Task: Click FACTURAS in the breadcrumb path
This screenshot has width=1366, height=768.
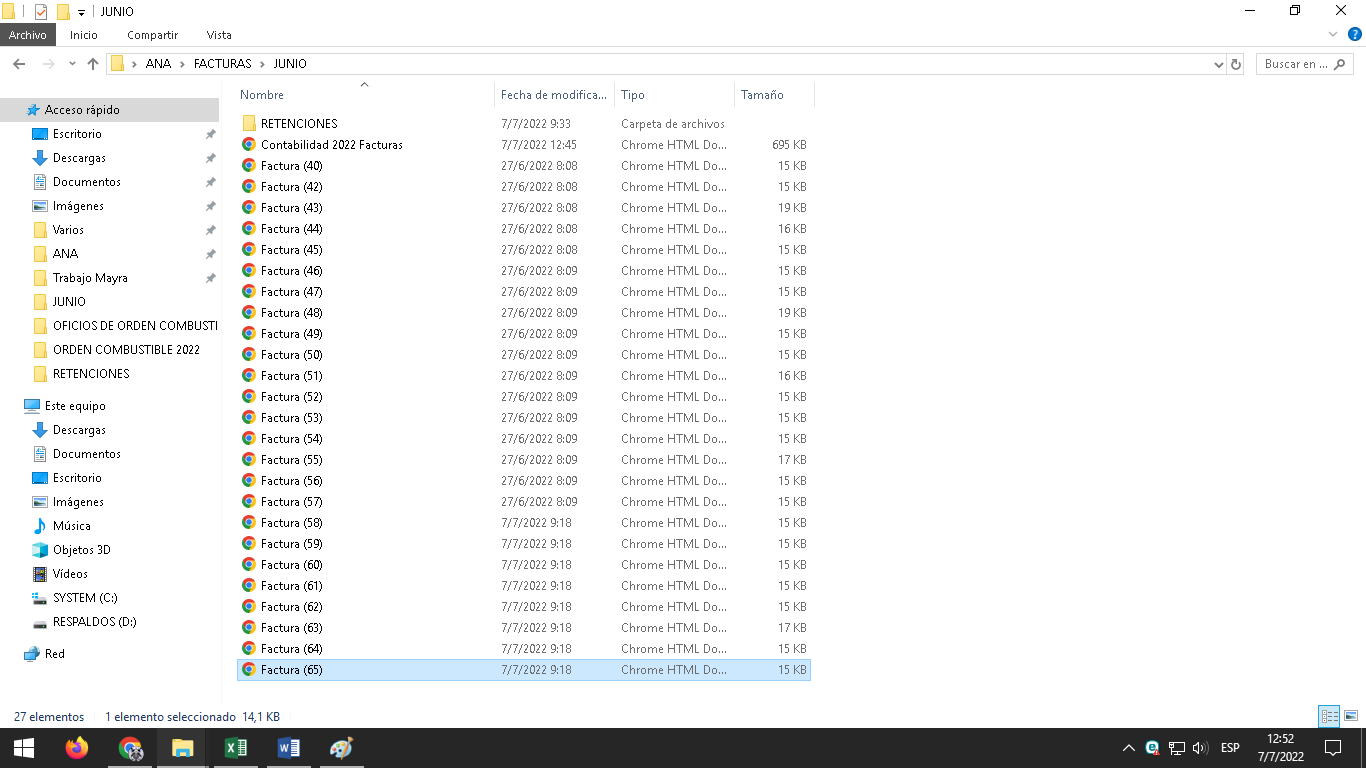Action: tap(221, 64)
